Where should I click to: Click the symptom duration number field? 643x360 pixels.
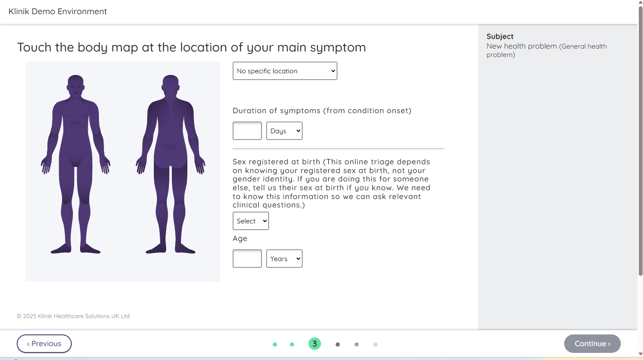click(247, 131)
